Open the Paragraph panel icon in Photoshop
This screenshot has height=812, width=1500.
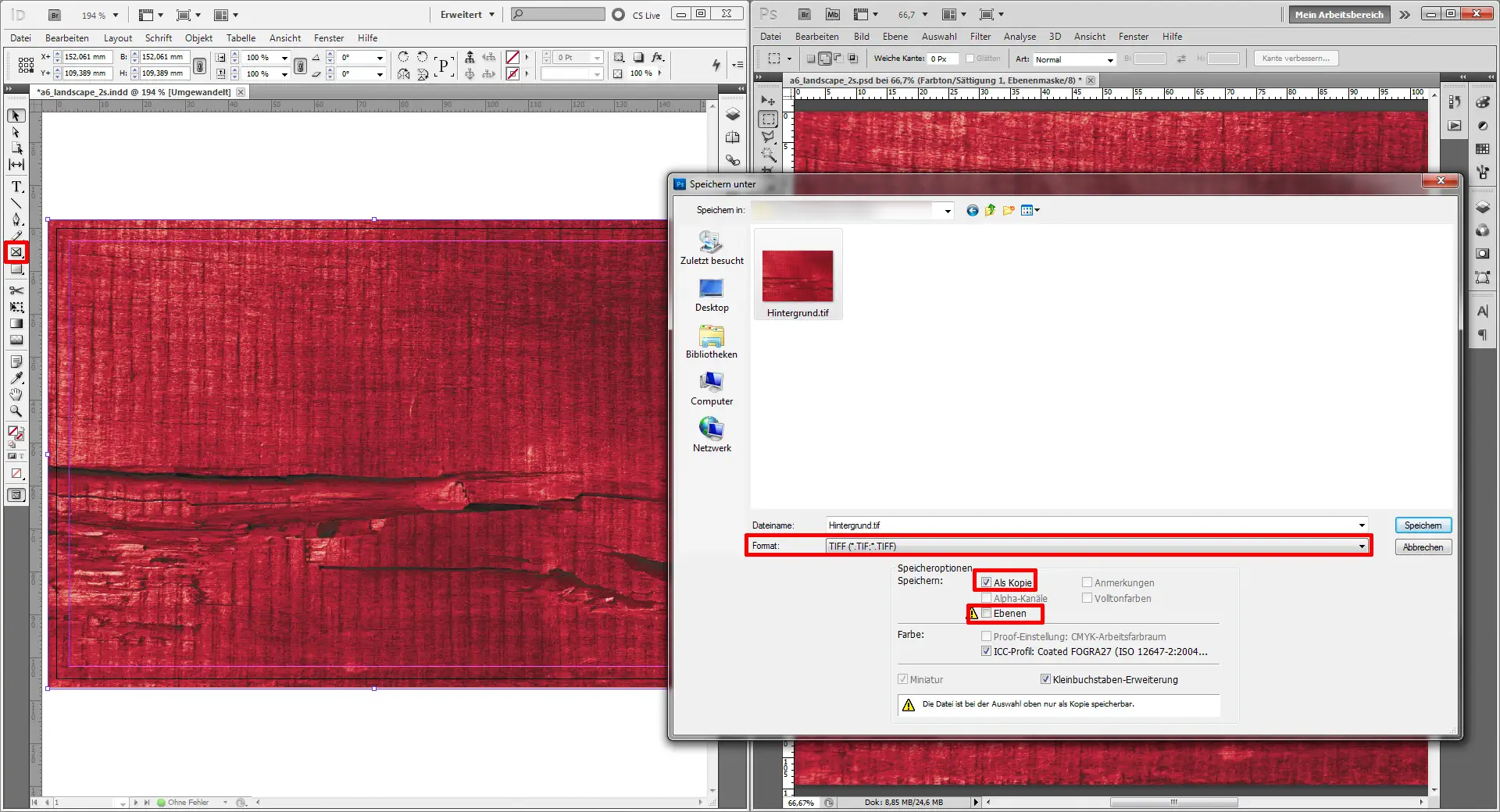(1483, 336)
